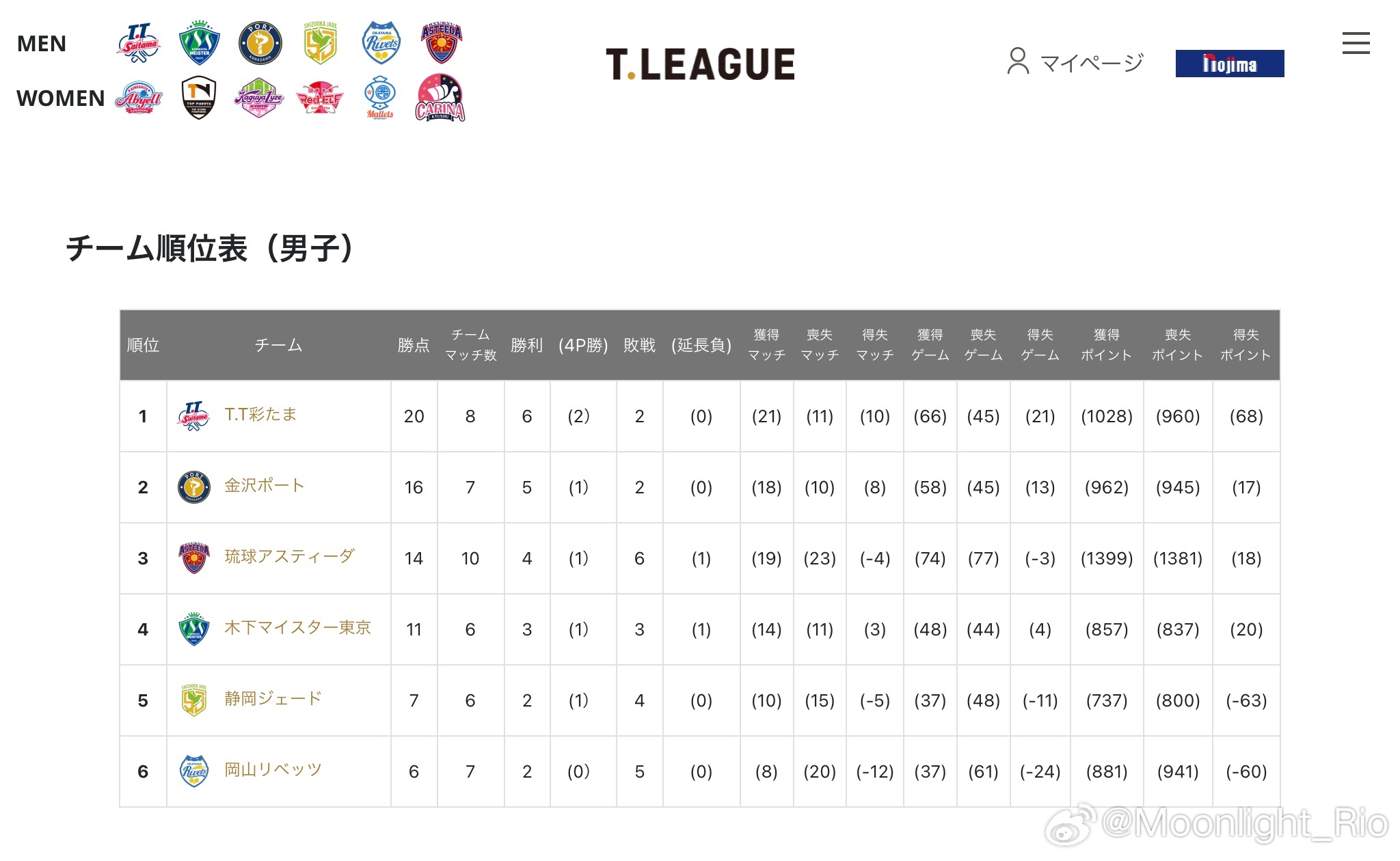
Task: Click the Red Elf women's team logo
Action: (319, 99)
